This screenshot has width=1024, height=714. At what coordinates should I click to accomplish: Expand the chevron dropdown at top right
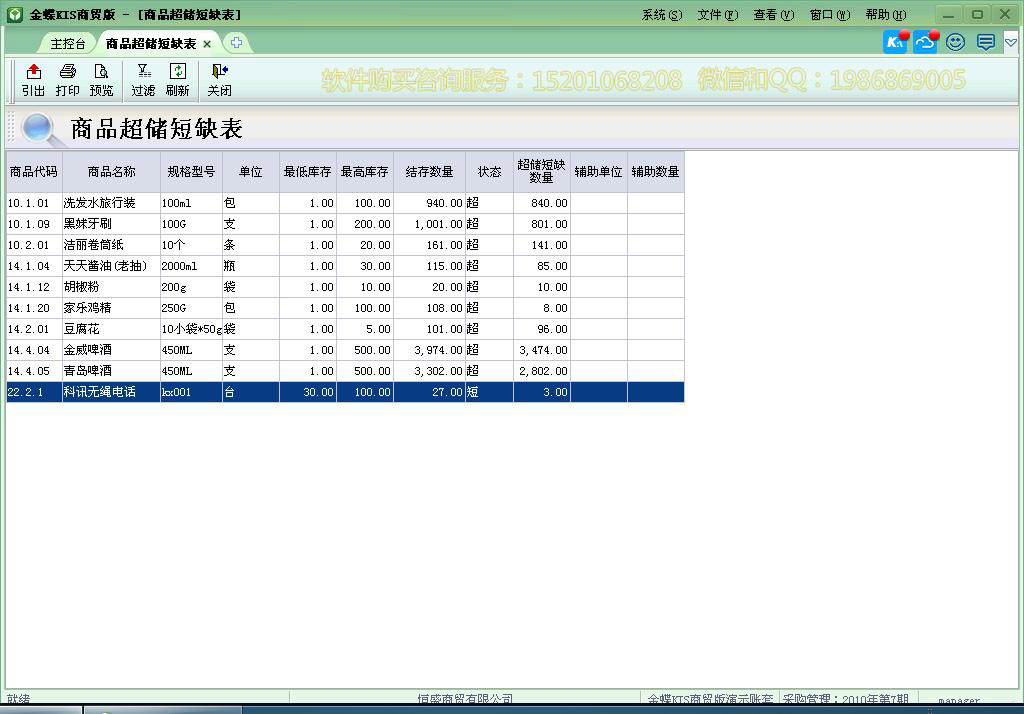(x=1009, y=42)
